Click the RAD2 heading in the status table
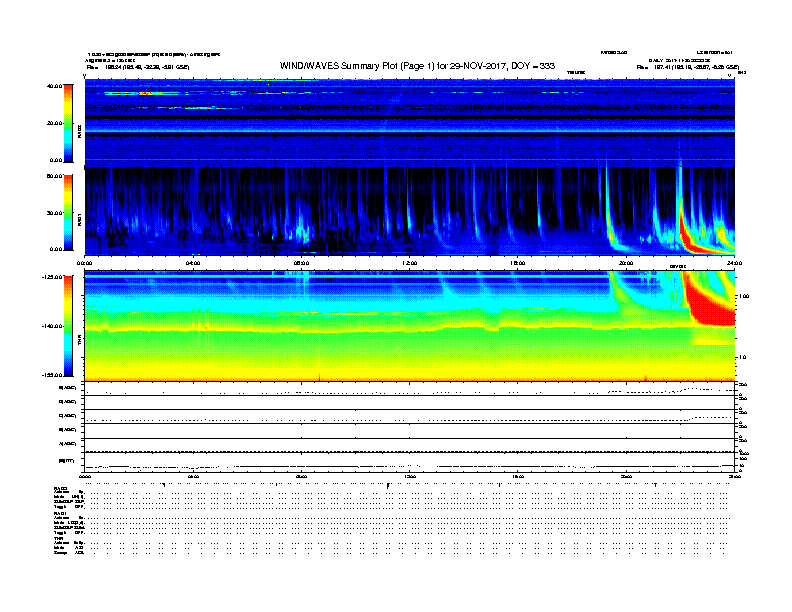This screenshot has height=612, width=792. tap(60, 488)
